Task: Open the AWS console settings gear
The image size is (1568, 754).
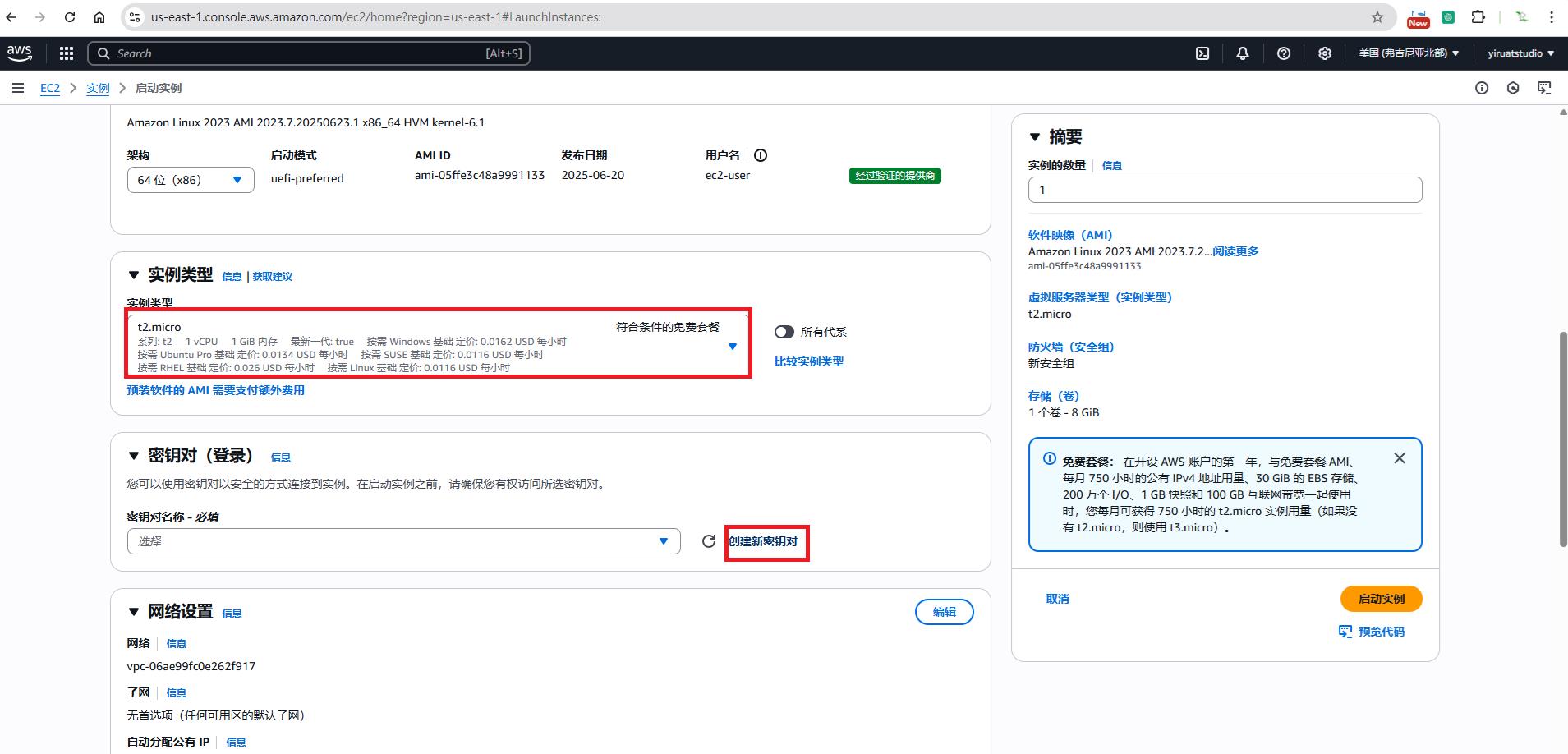Action: point(1325,53)
